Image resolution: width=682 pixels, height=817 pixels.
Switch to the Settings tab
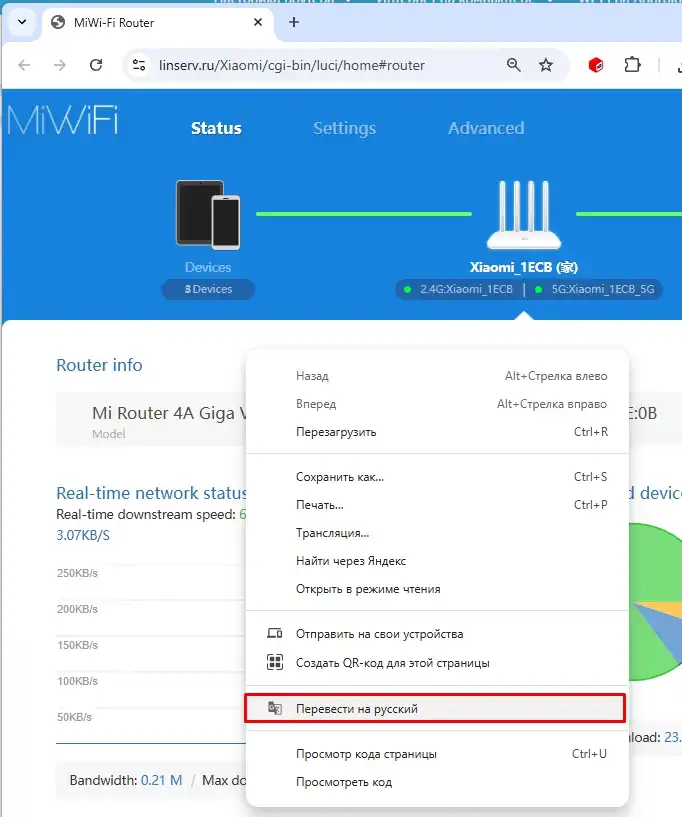pyautogui.click(x=344, y=128)
